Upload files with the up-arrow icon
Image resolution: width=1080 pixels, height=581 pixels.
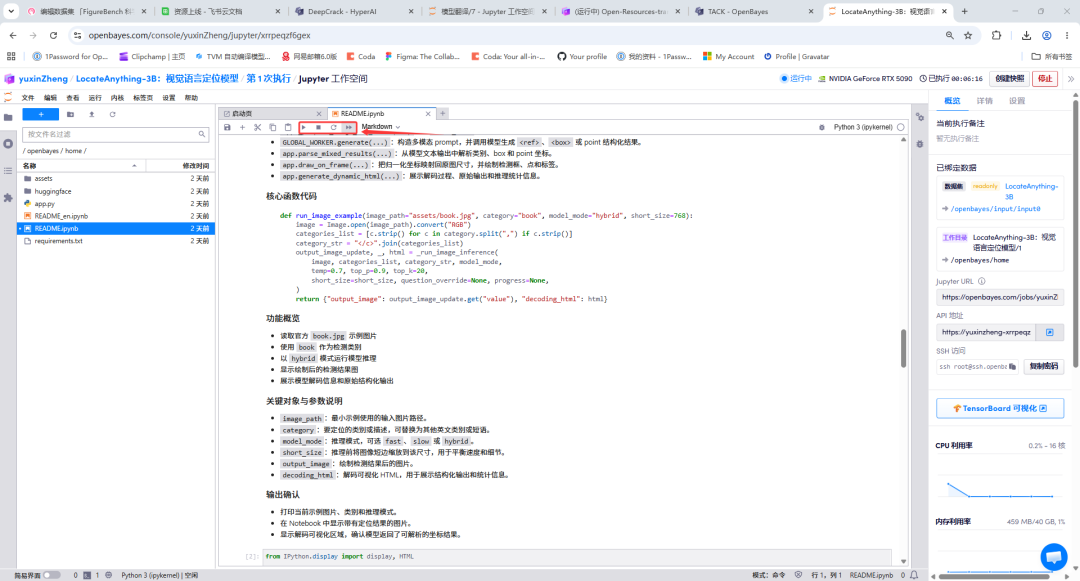(91, 114)
